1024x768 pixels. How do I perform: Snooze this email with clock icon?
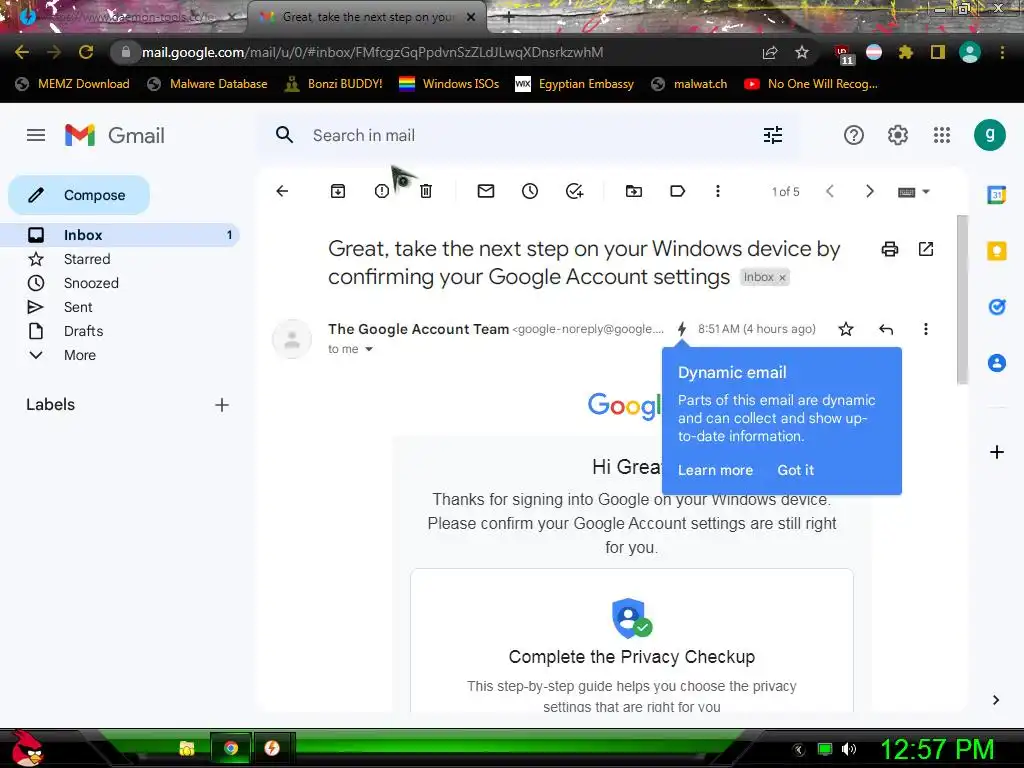click(x=530, y=191)
